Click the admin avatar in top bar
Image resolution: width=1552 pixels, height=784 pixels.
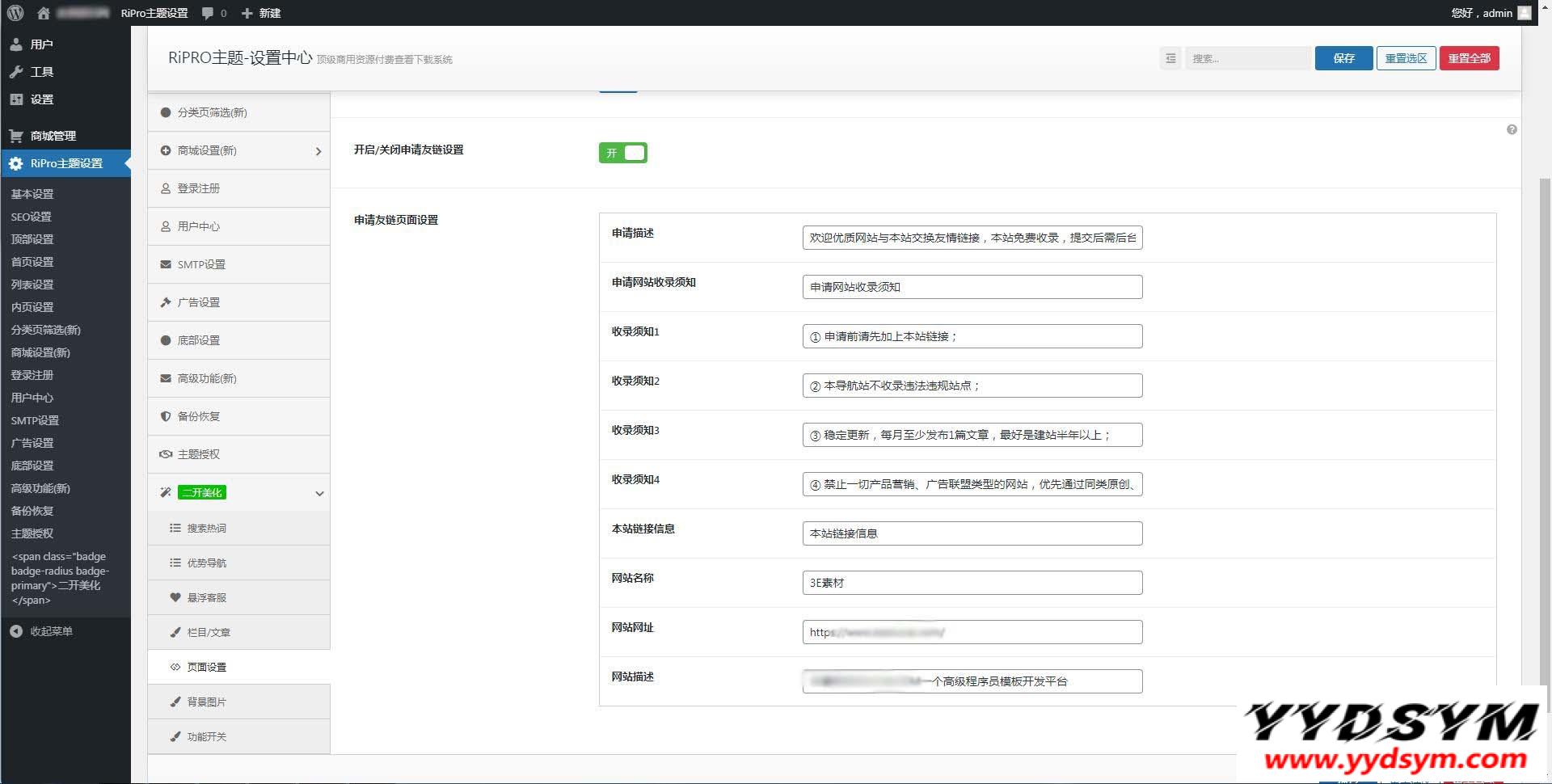click(x=1525, y=13)
